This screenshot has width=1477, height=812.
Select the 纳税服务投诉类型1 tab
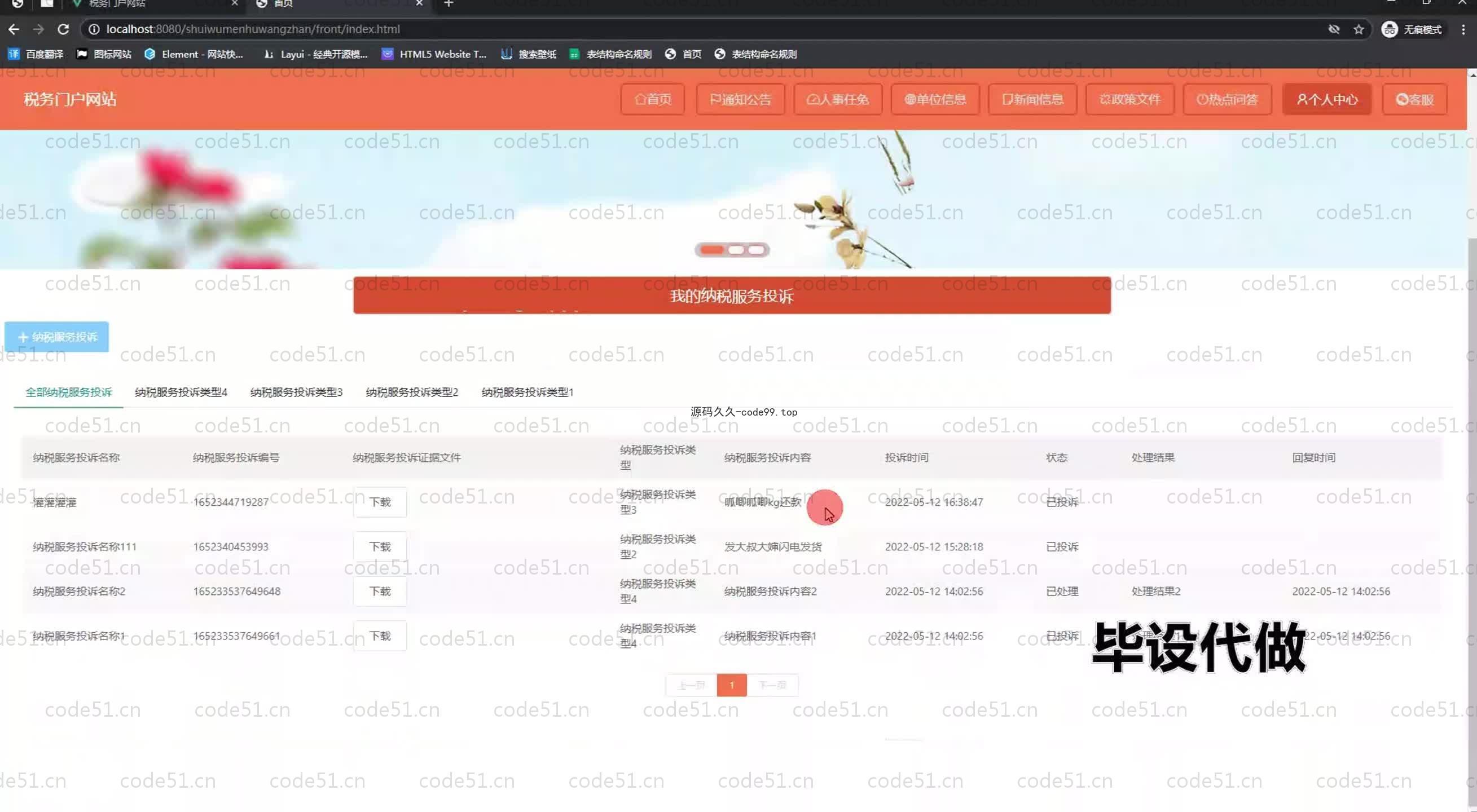[527, 392]
